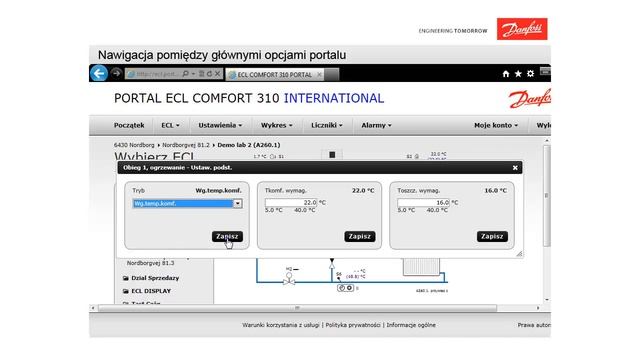Close the ECL COMFORT 310 PORTAL tab
This screenshot has width=640, height=360.
point(319,75)
